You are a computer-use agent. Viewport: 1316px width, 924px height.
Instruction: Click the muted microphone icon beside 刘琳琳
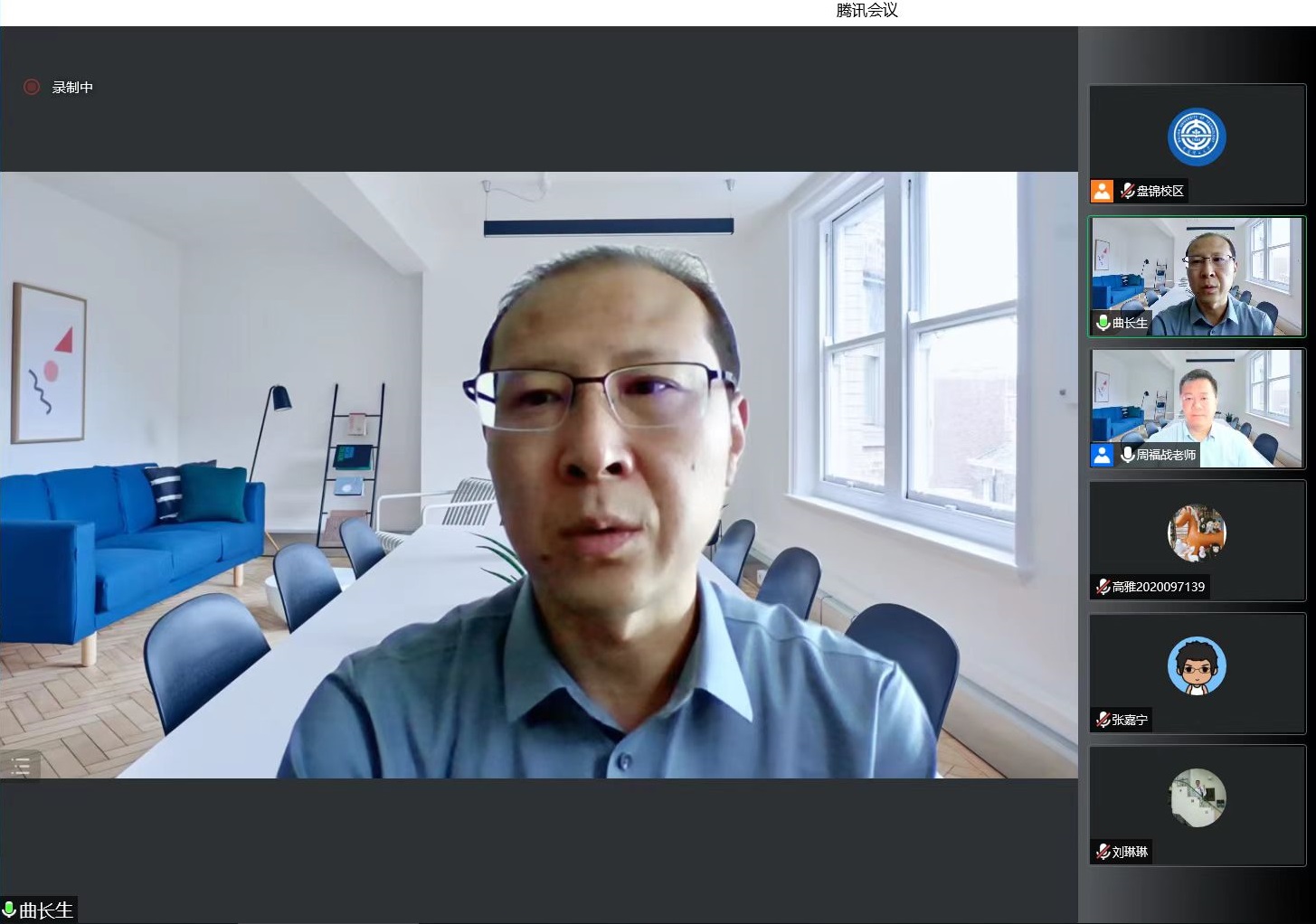(1103, 852)
